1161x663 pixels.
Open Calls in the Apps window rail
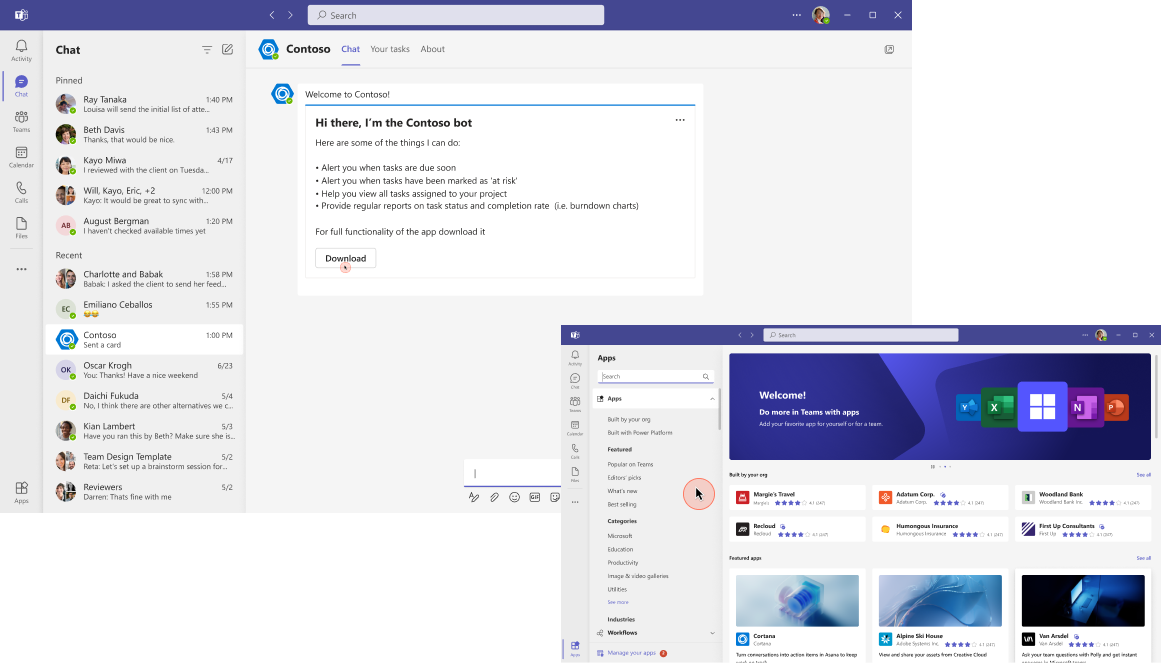click(x=575, y=451)
